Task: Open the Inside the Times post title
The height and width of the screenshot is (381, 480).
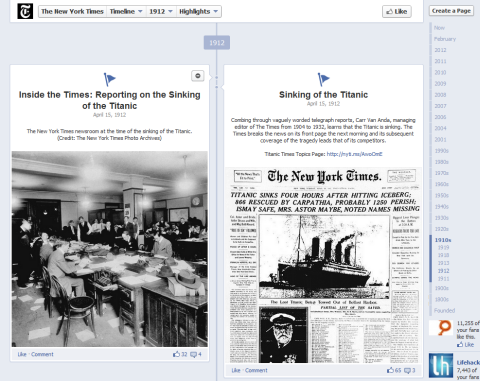Action: click(110, 100)
